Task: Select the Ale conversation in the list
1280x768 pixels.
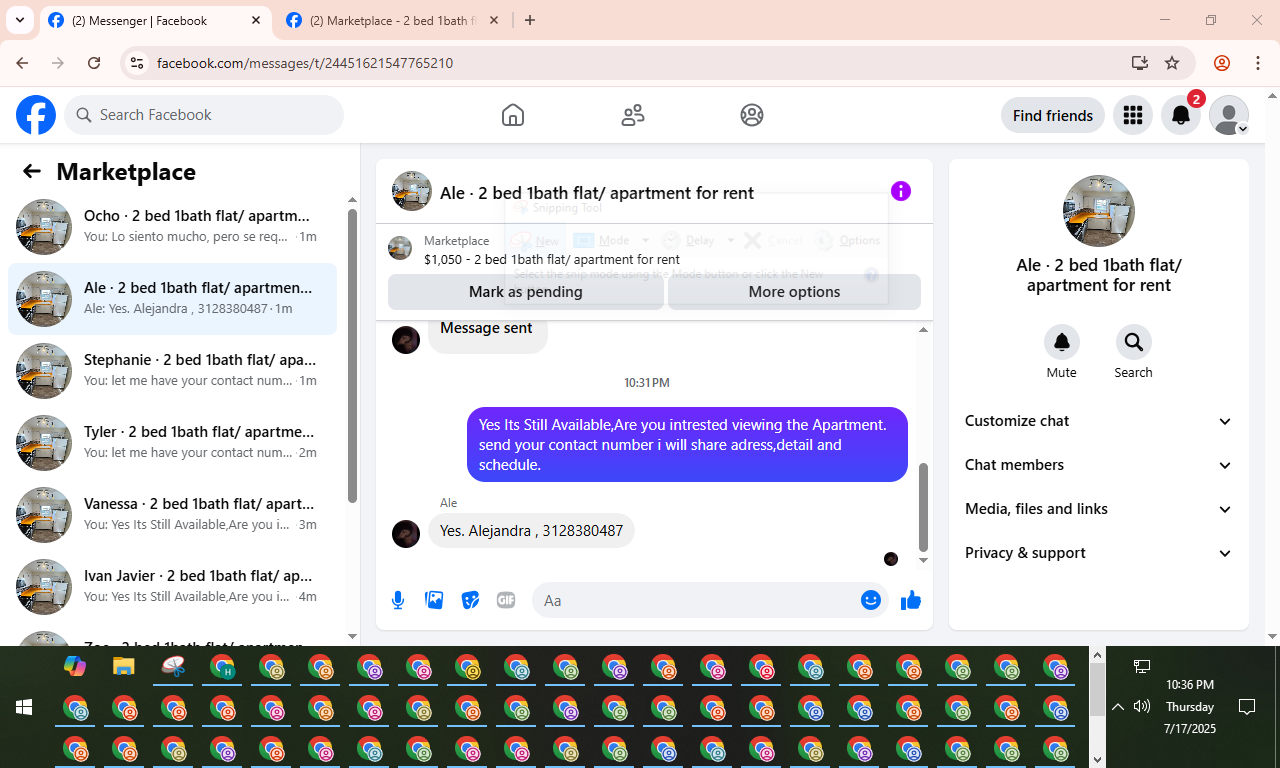Action: tap(172, 299)
